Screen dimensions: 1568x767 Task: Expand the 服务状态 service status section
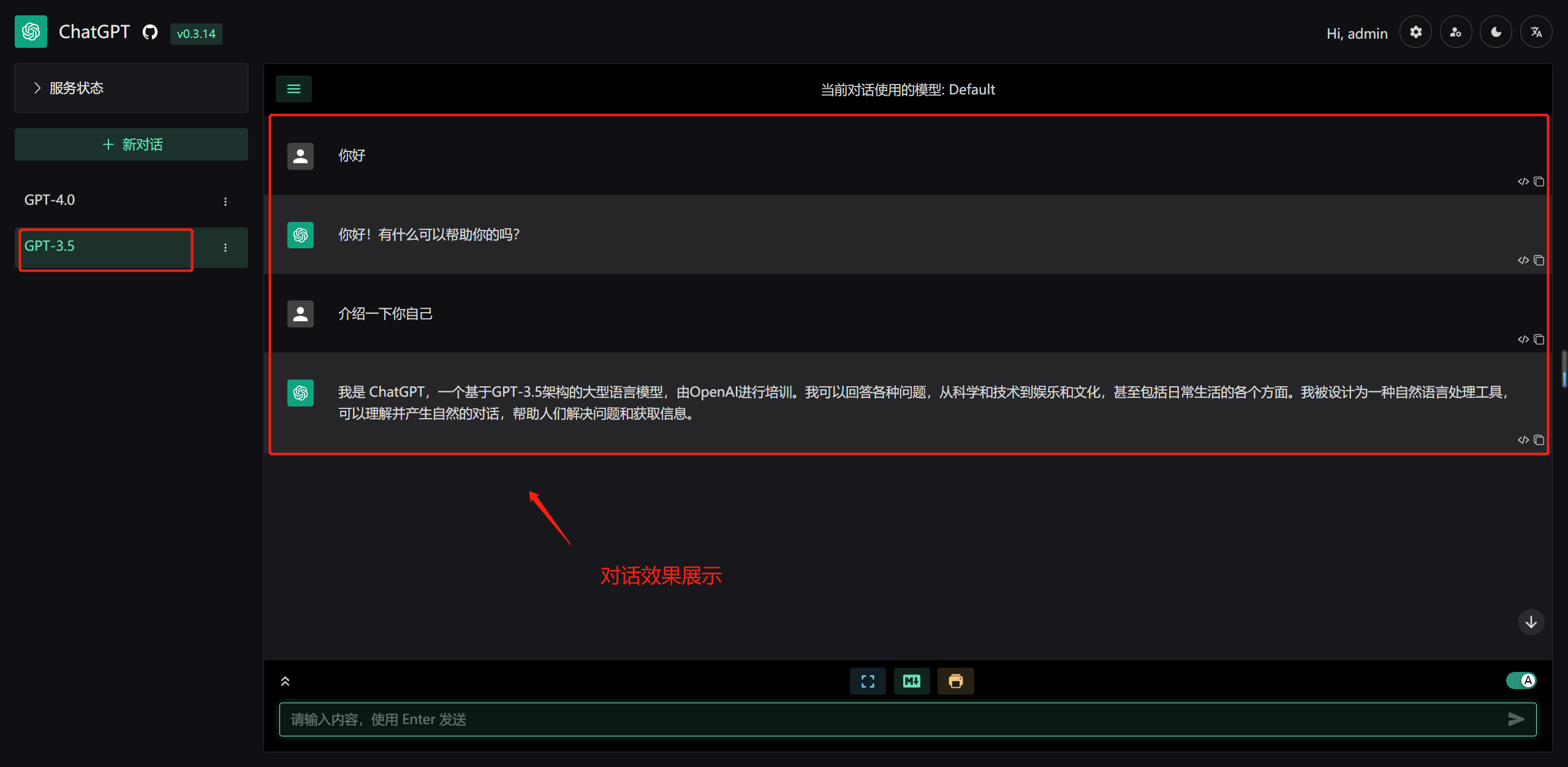(x=77, y=88)
